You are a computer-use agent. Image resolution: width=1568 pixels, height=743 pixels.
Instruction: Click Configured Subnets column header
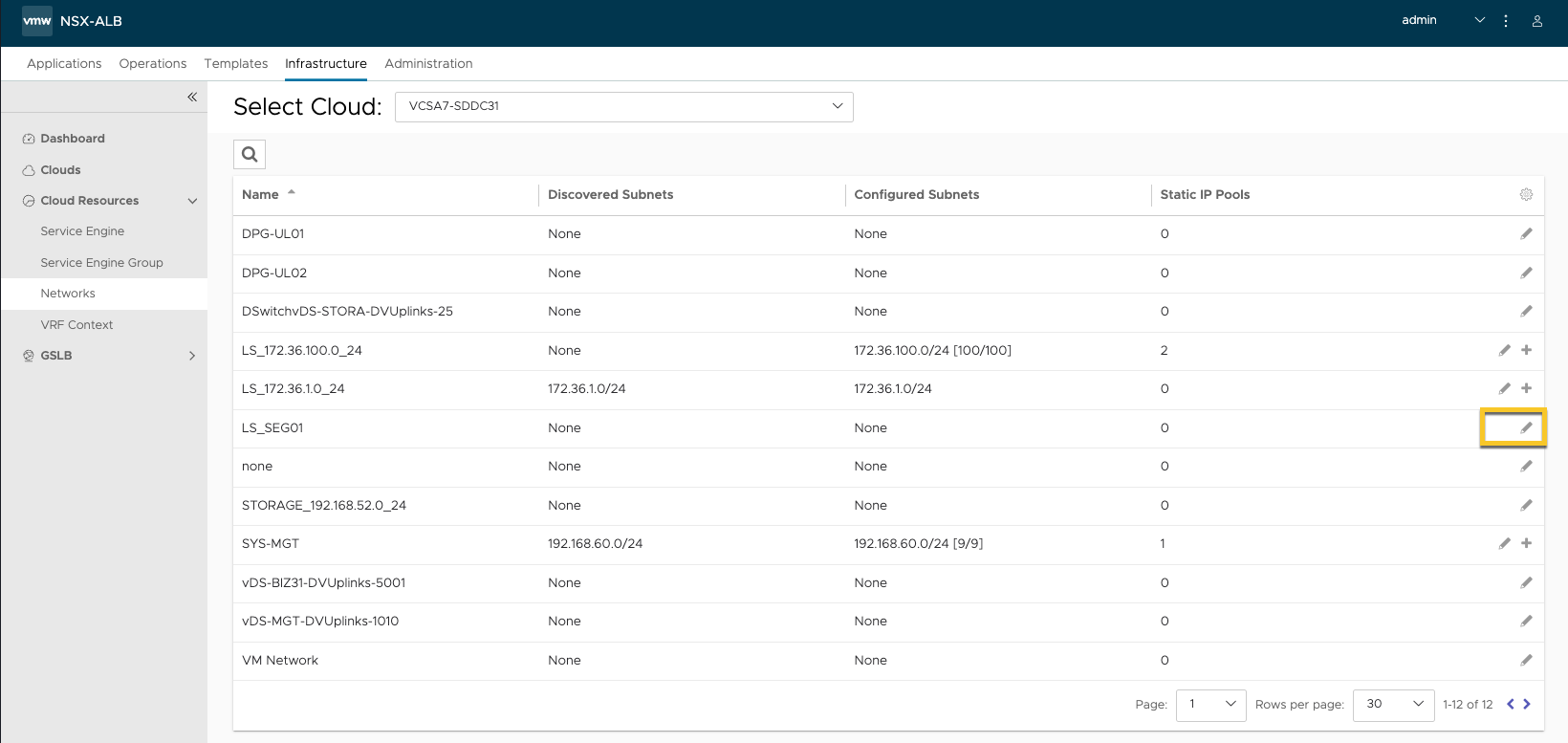click(917, 194)
